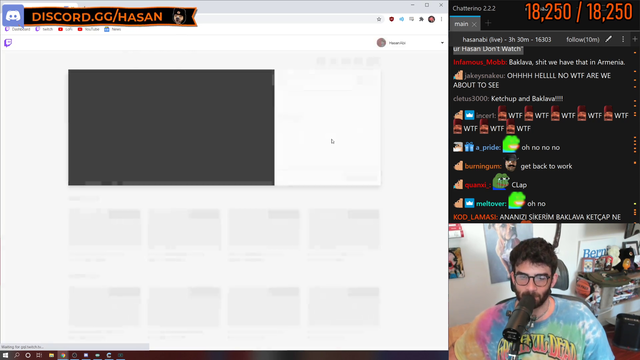Open Task View from the taskbar
Screen dimensions: 640x360
tap(39, 356)
